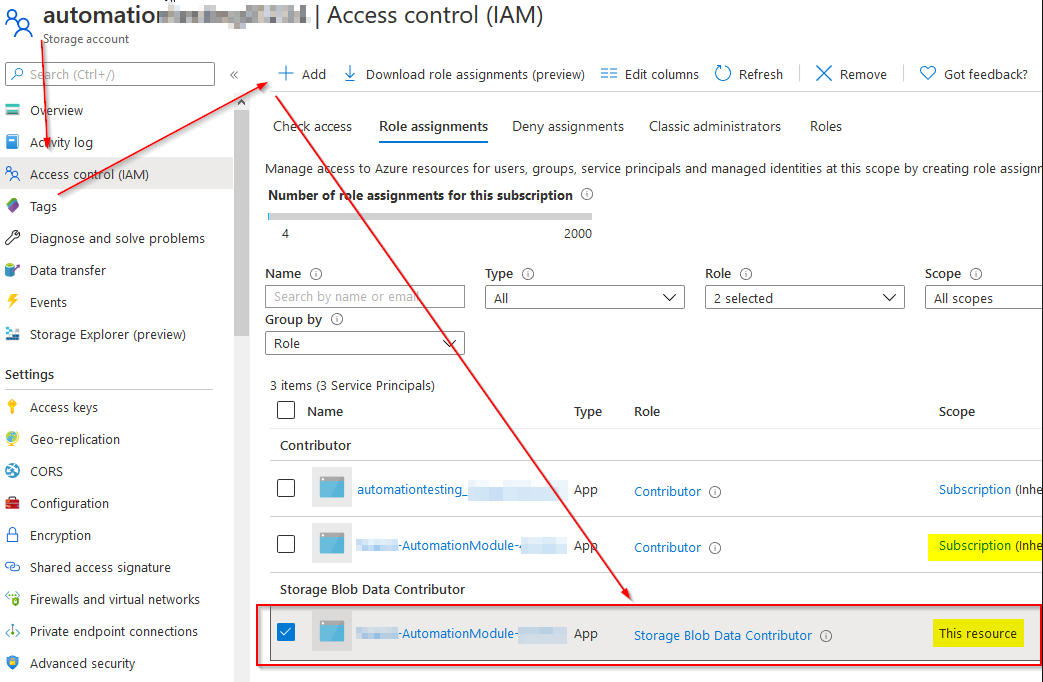This screenshot has width=1043, height=682.
Task: Click the Activity log icon
Action: click(13, 142)
